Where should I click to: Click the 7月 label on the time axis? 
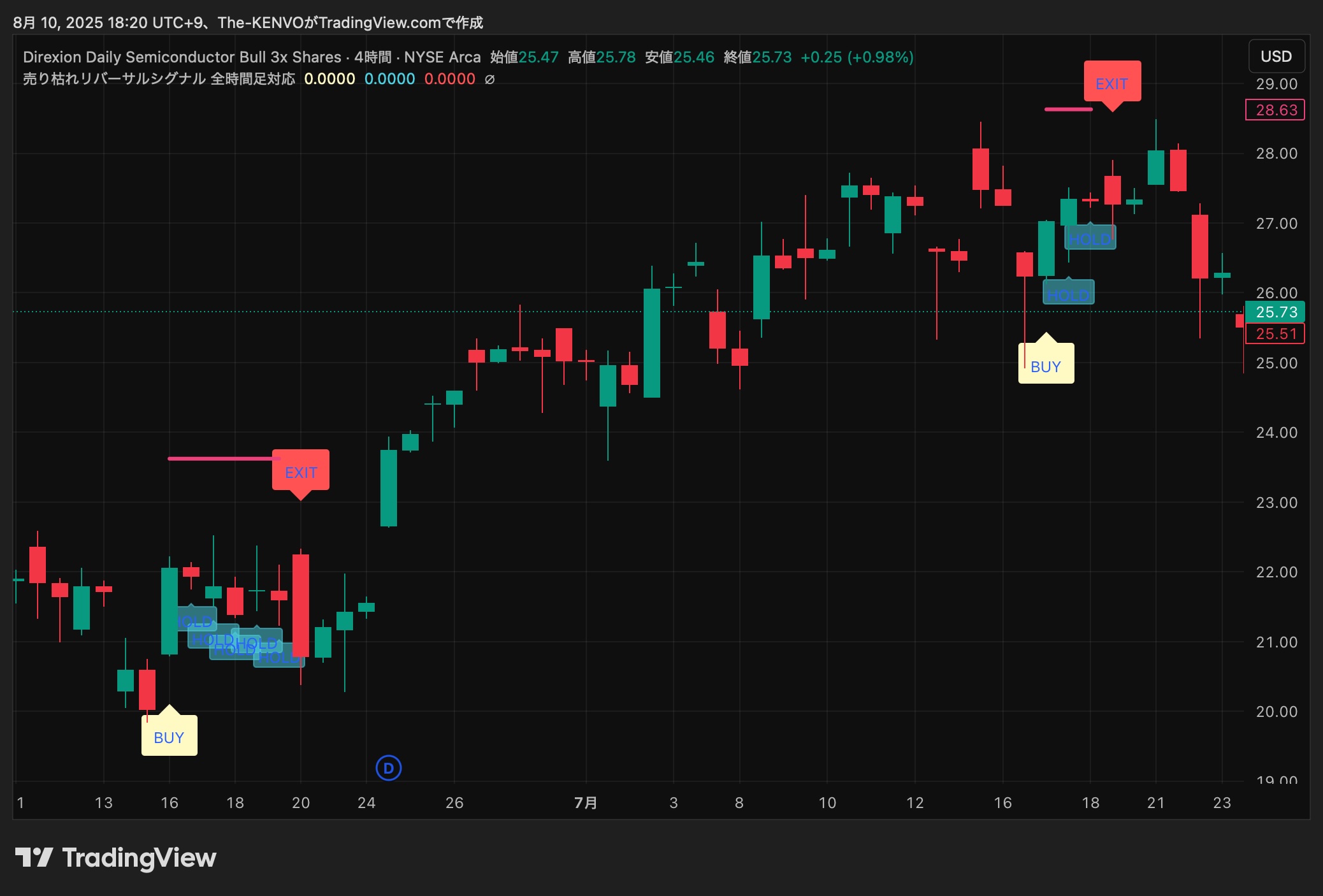(x=586, y=802)
